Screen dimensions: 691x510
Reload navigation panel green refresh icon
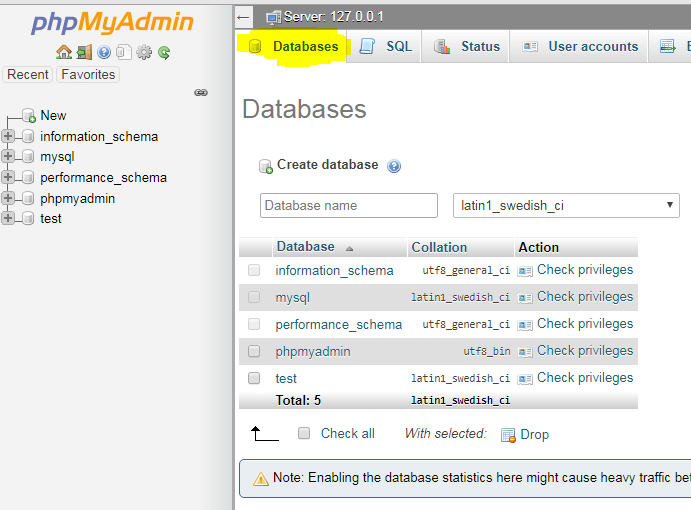coord(164,52)
